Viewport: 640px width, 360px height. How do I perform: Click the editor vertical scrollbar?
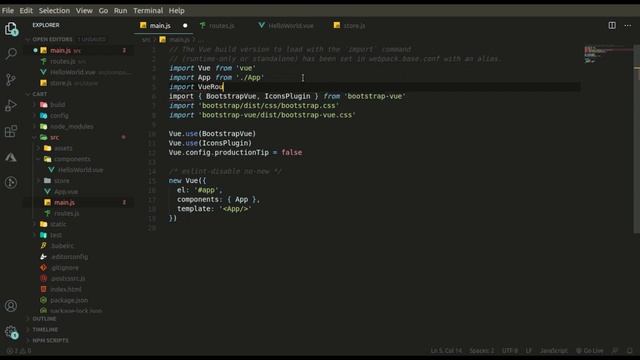click(x=636, y=139)
